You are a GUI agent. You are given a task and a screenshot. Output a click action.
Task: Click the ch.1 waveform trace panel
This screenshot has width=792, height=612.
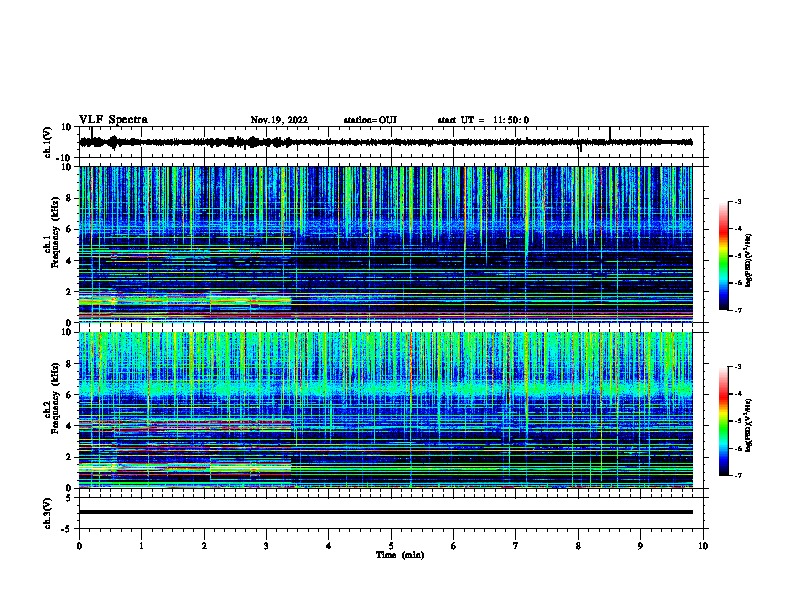point(391,142)
